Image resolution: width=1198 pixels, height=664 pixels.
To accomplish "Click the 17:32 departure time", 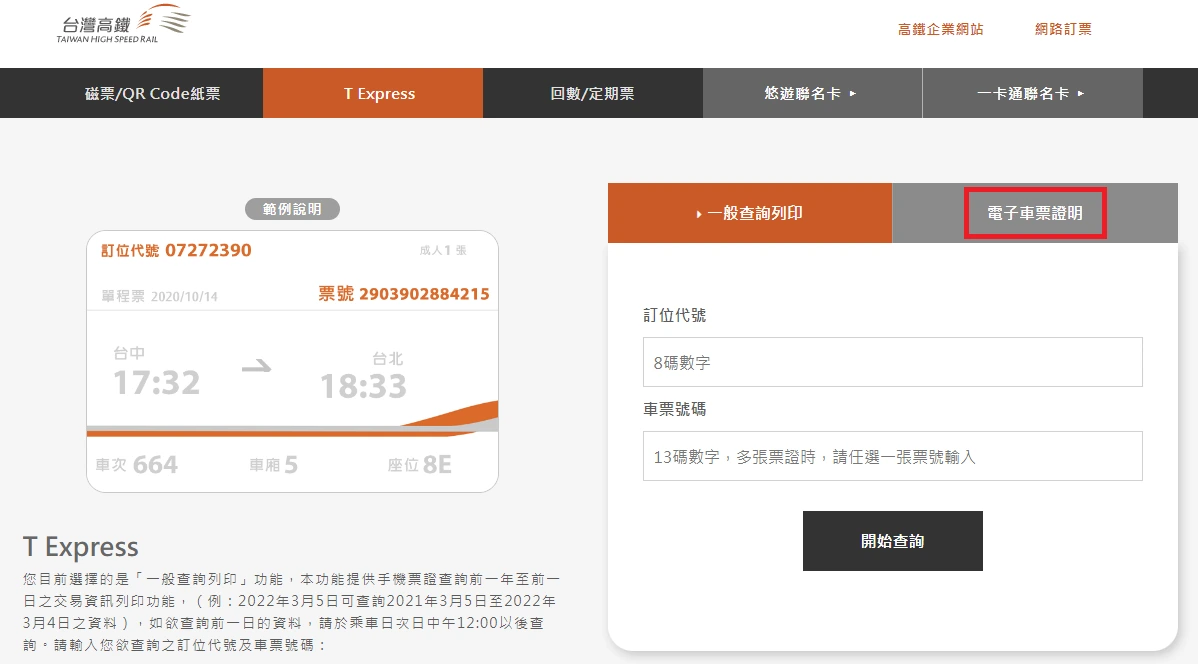I will click(x=157, y=383).
